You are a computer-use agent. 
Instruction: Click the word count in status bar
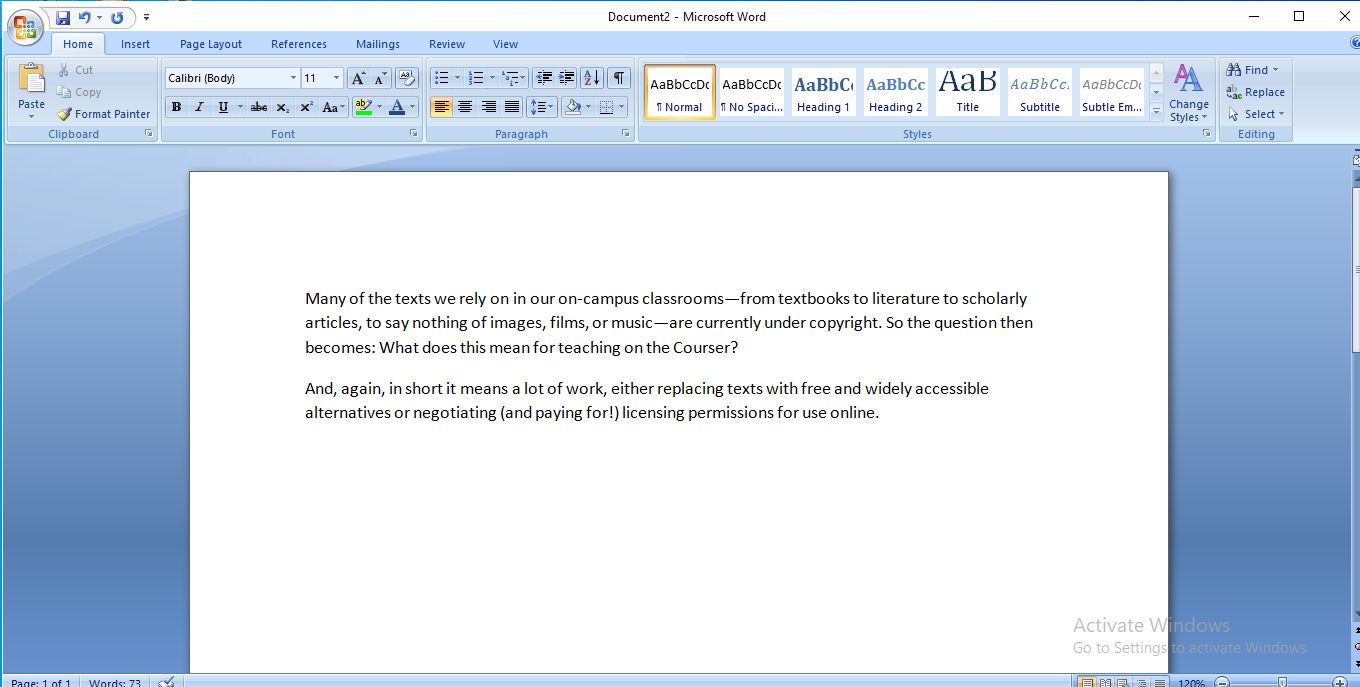click(115, 683)
